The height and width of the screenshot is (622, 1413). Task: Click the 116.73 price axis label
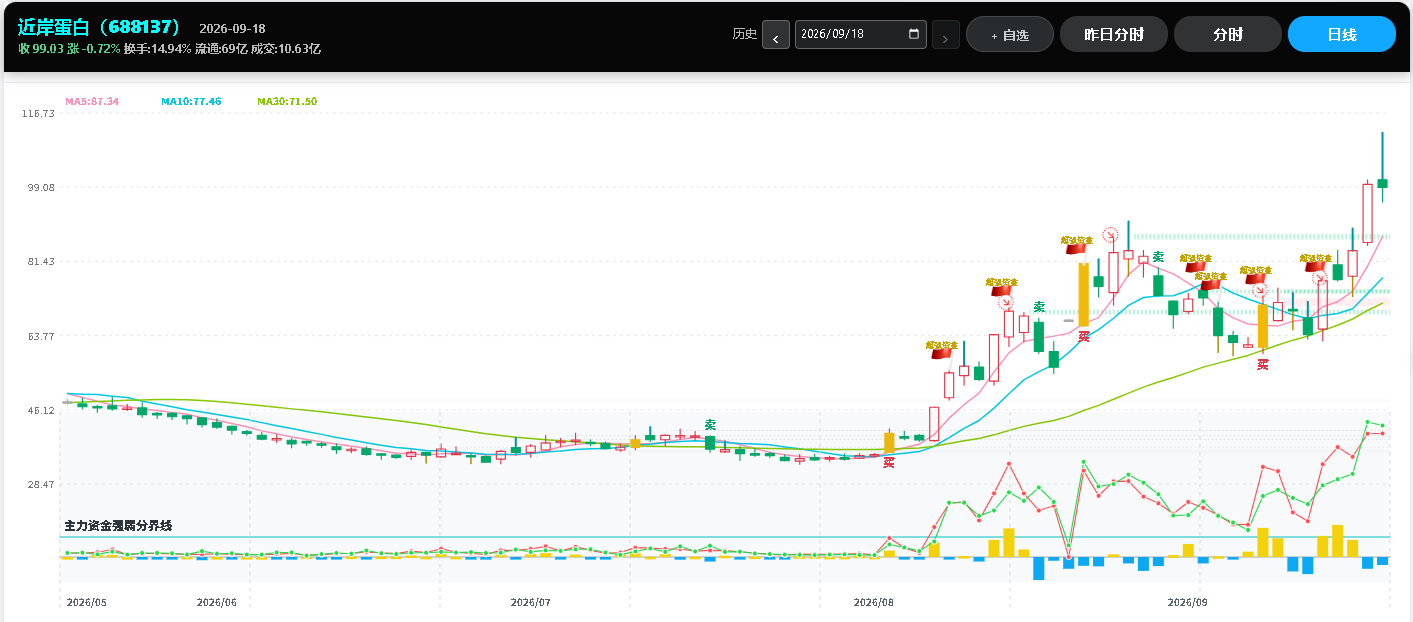coord(38,114)
